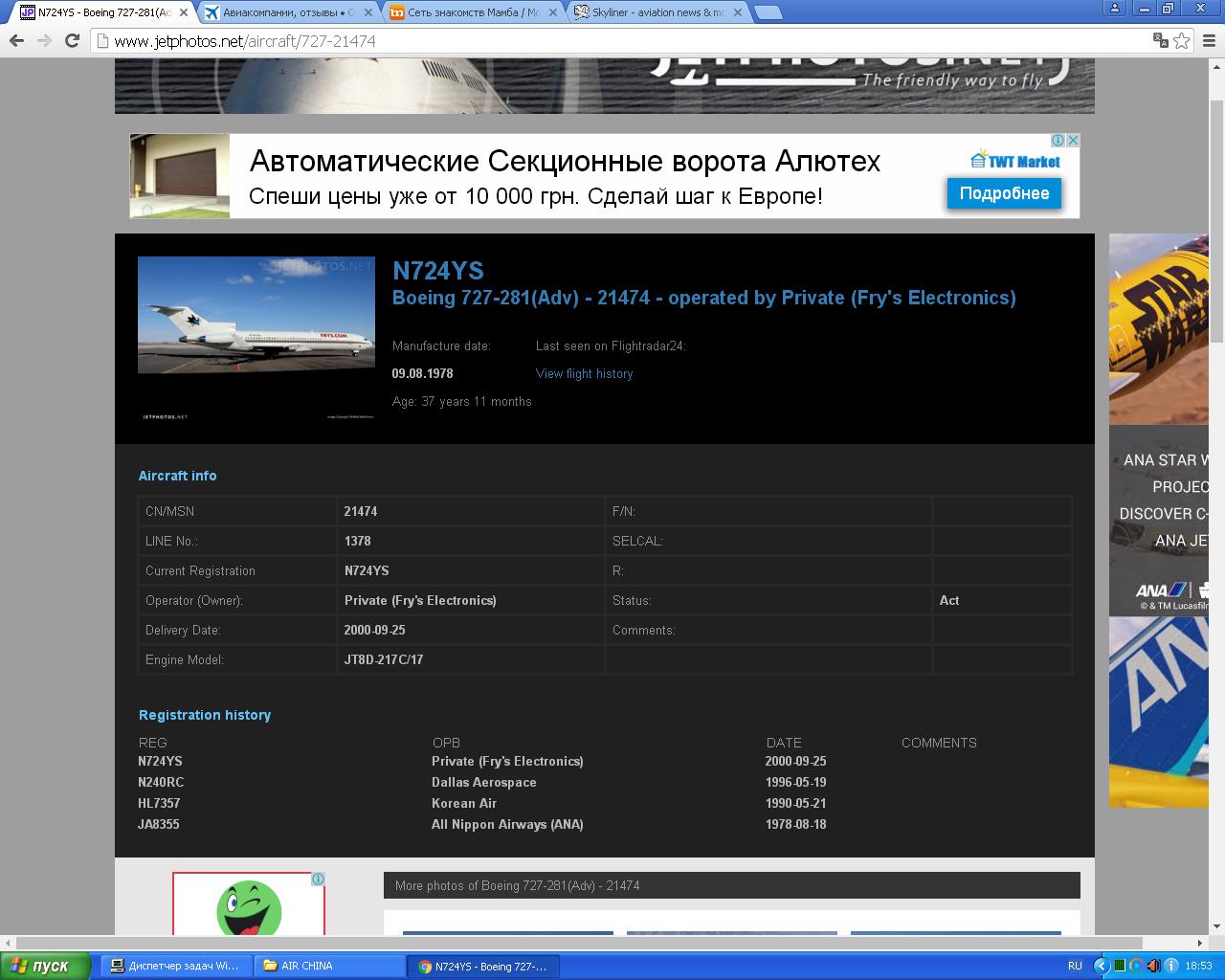Click the View flight history link

(584, 373)
